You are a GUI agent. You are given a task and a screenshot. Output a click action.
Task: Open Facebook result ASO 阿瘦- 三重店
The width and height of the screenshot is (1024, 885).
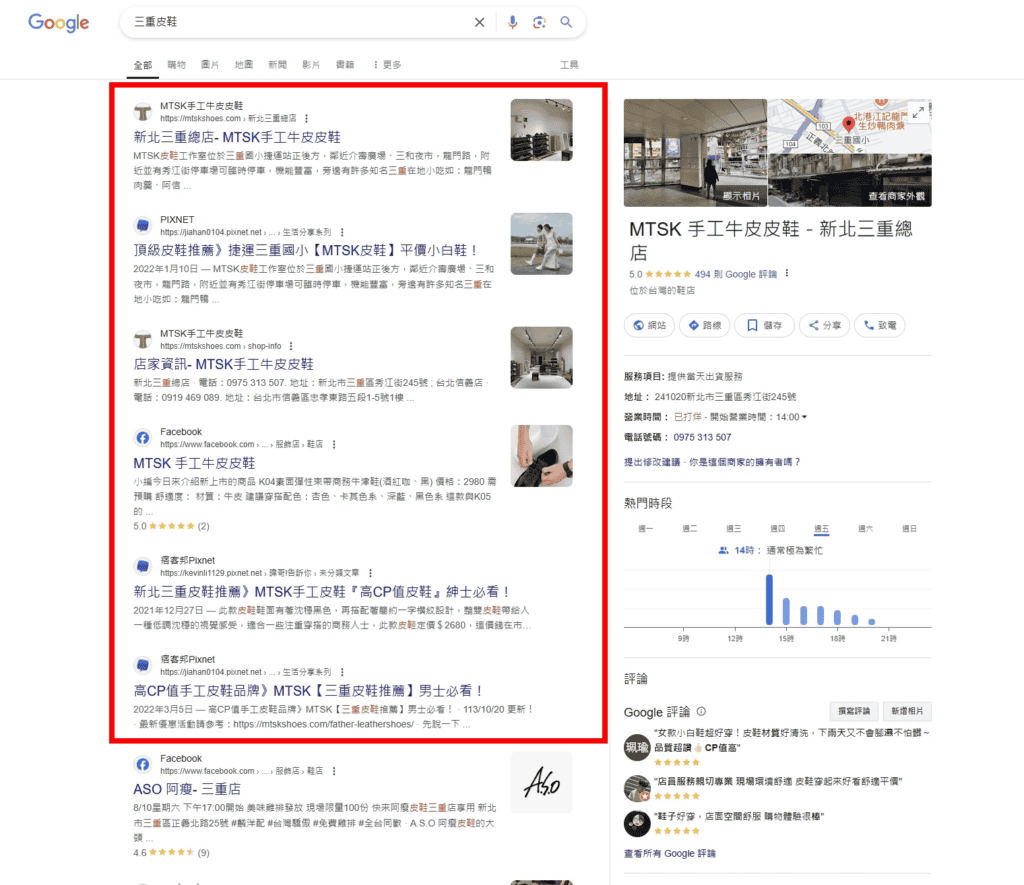[187, 789]
